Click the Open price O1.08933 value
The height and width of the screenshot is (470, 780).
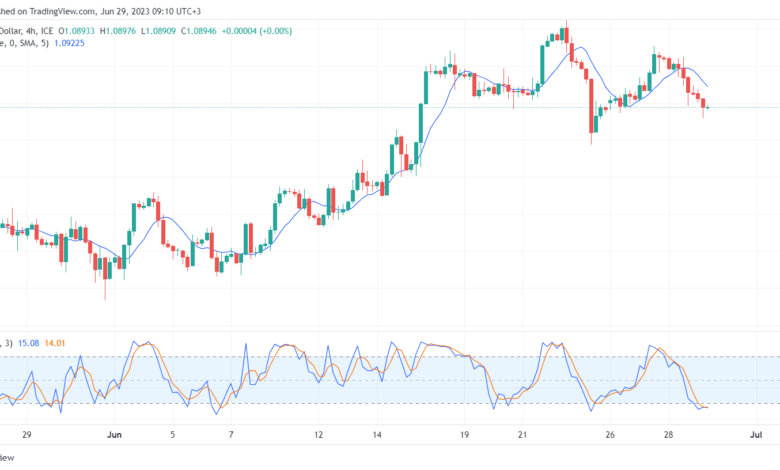click(x=76, y=31)
